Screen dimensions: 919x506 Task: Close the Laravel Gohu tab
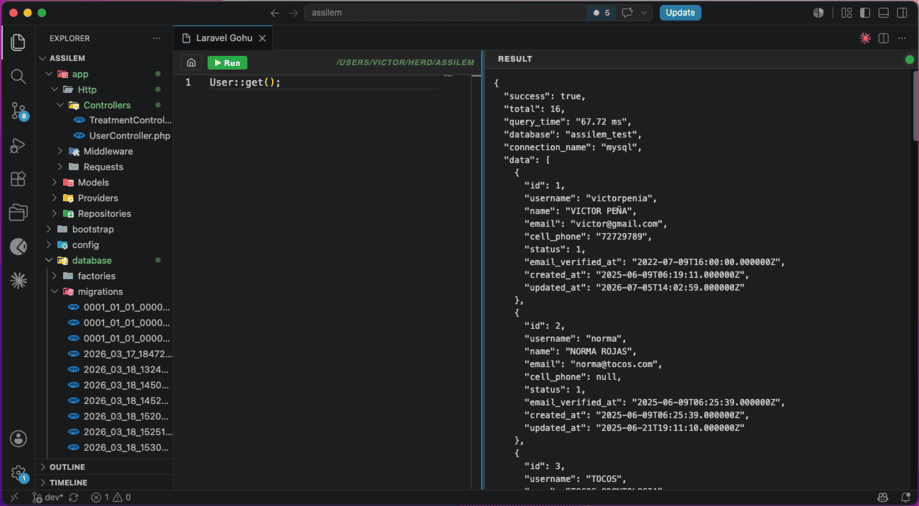coord(263,38)
